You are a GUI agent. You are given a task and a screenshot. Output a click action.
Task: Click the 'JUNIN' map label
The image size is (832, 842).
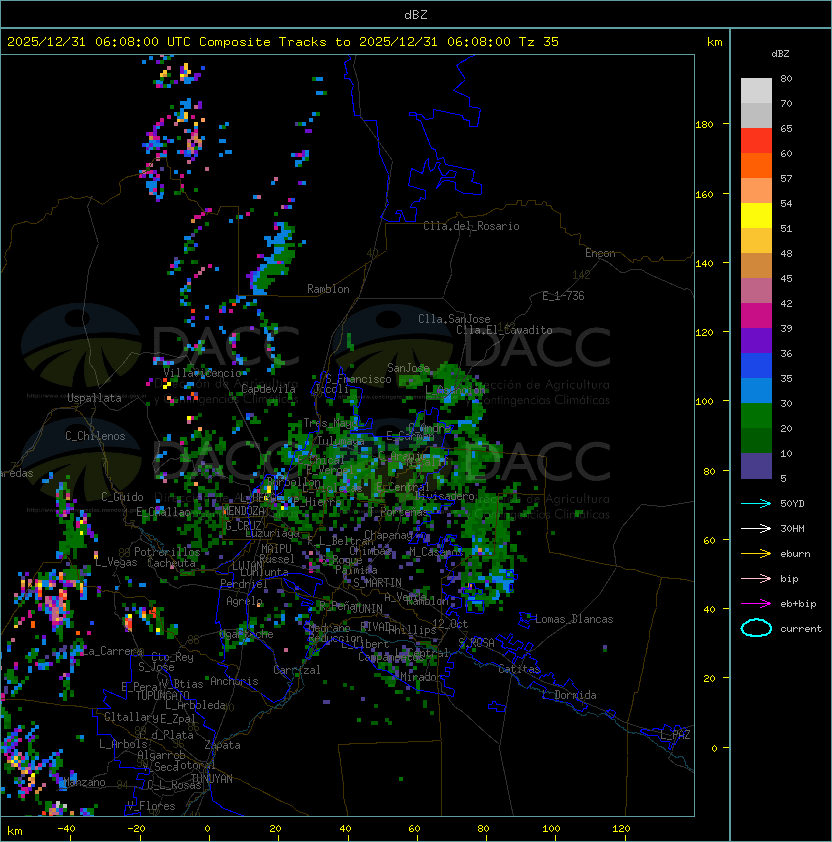[367, 608]
